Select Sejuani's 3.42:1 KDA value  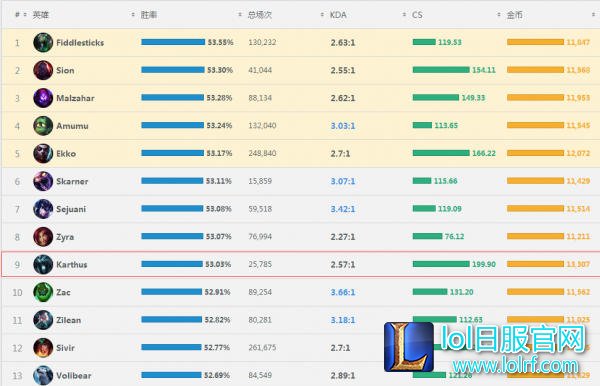click(343, 209)
